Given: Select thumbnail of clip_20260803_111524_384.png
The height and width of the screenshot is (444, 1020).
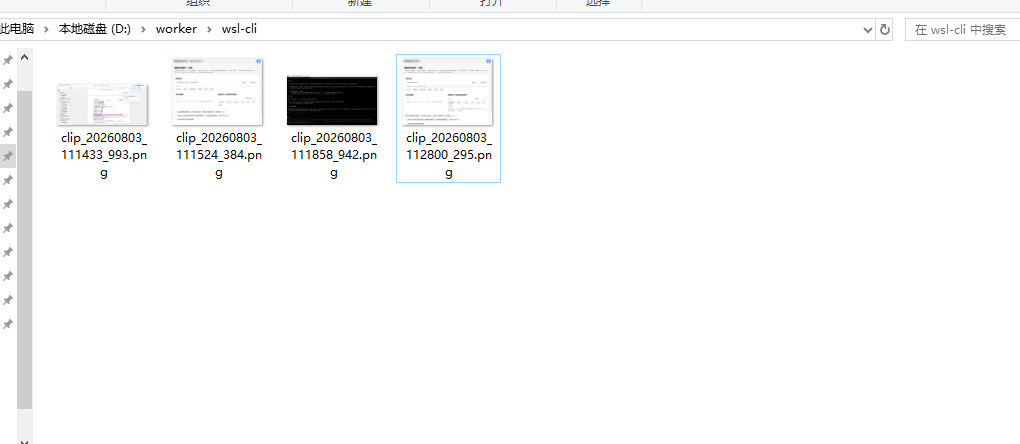Looking at the screenshot, I should pyautogui.click(x=217, y=92).
